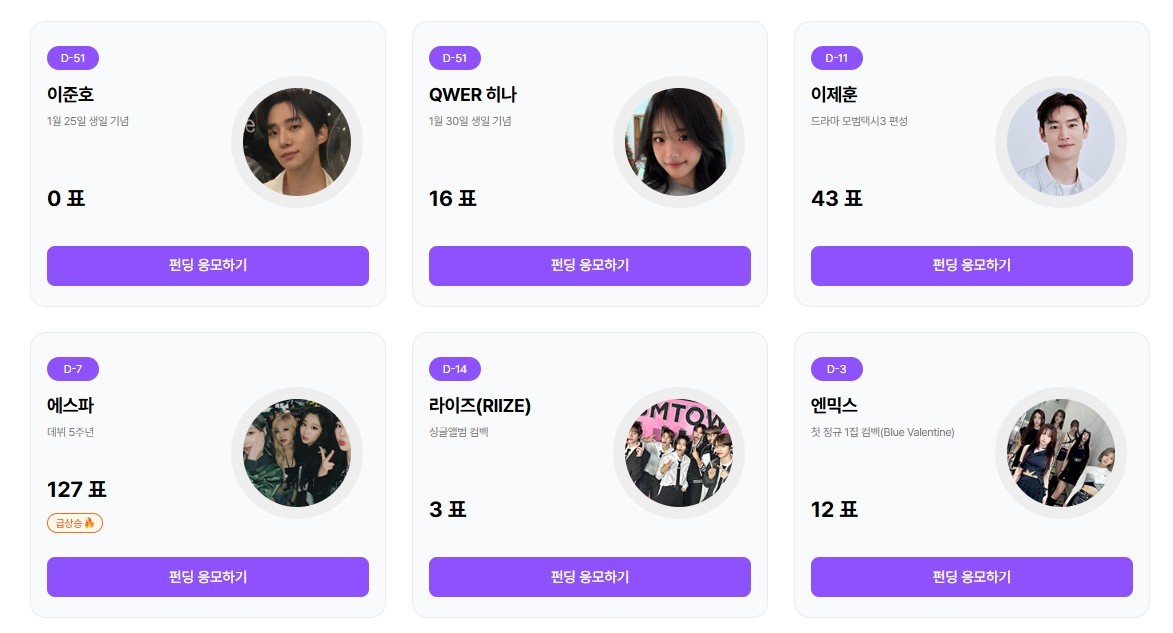This screenshot has width=1173, height=633.
Task: Select the D-3 badge on 엔믹스 card
Action: point(837,369)
